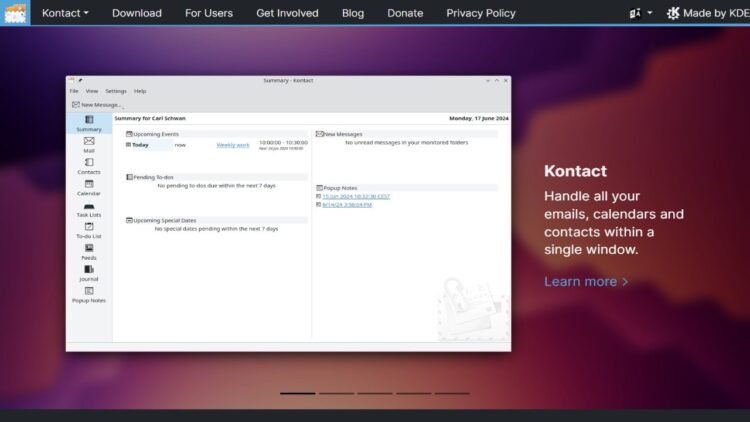The height and width of the screenshot is (422, 750).
Task: Click the Kontact carousel heading
Action: coord(575,171)
